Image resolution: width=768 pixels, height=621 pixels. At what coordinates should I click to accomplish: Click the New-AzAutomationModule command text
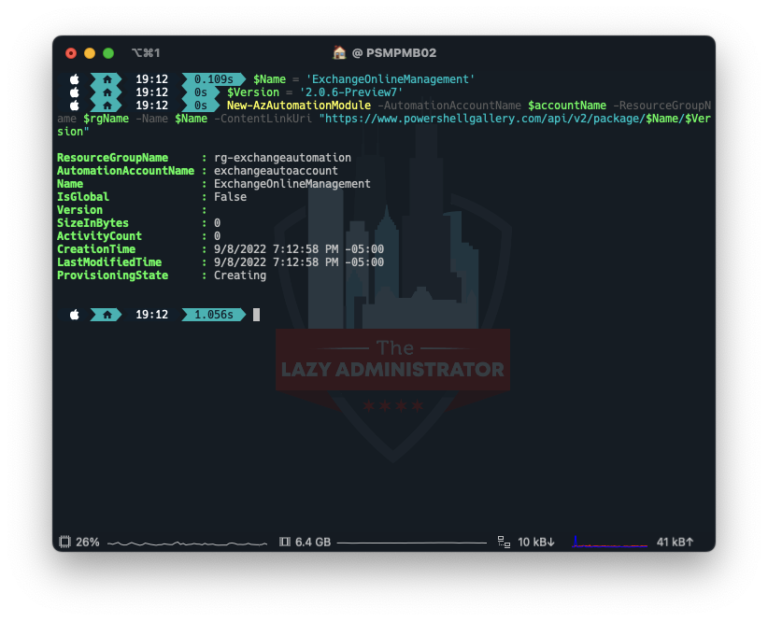[299, 106]
